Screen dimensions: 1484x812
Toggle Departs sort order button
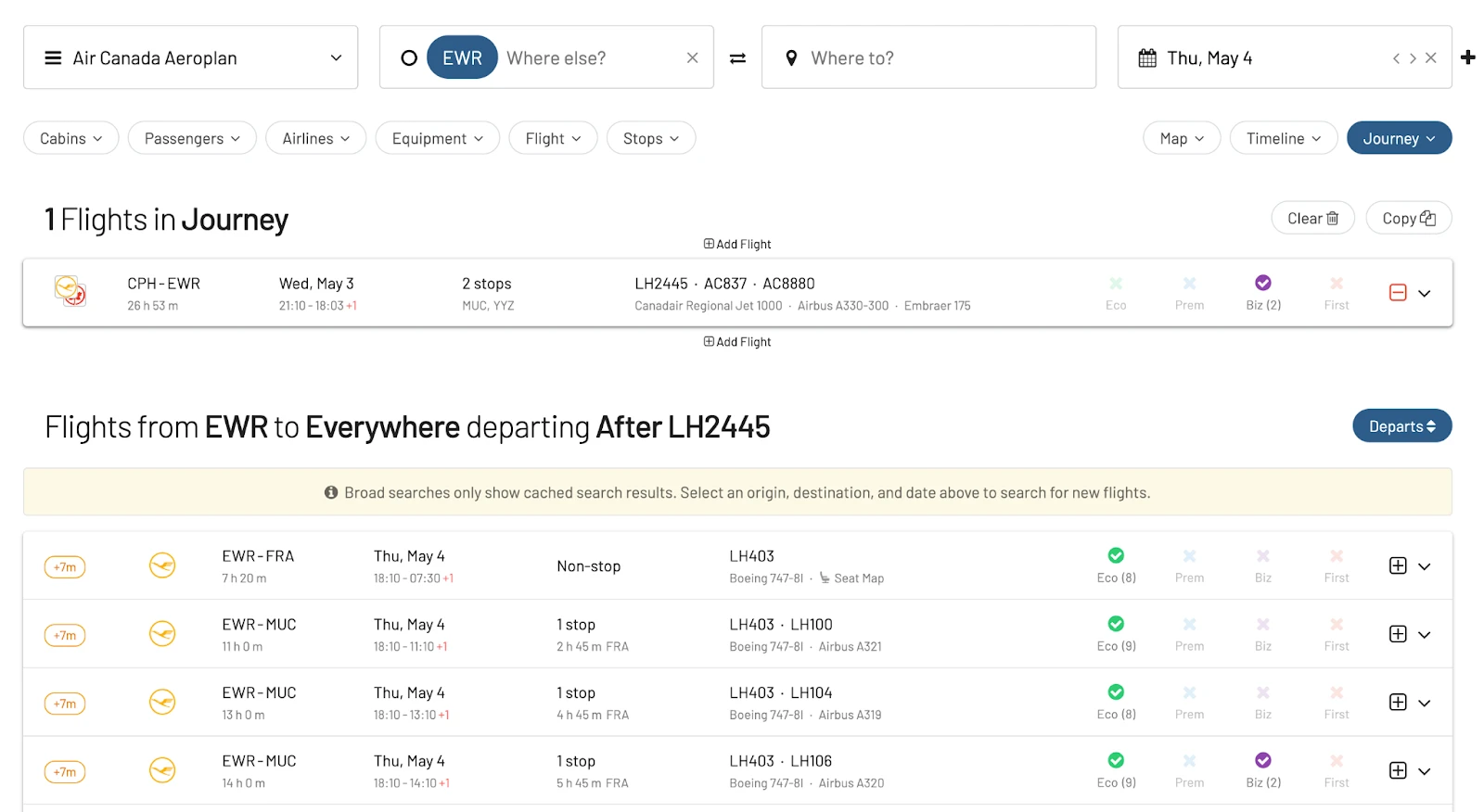1401,426
